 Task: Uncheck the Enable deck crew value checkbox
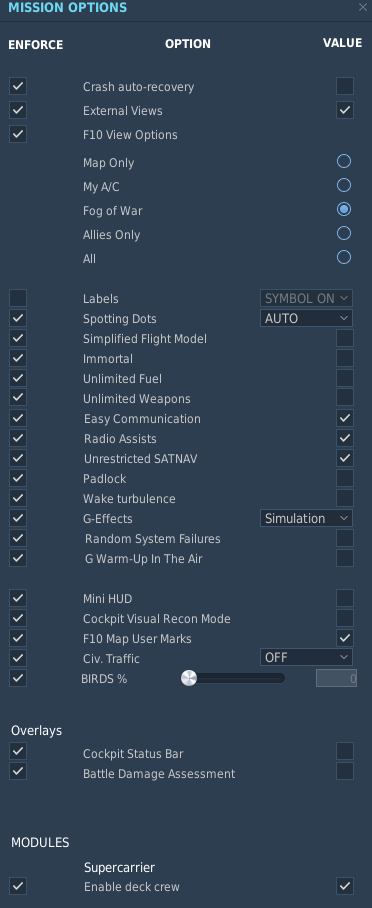(x=345, y=886)
